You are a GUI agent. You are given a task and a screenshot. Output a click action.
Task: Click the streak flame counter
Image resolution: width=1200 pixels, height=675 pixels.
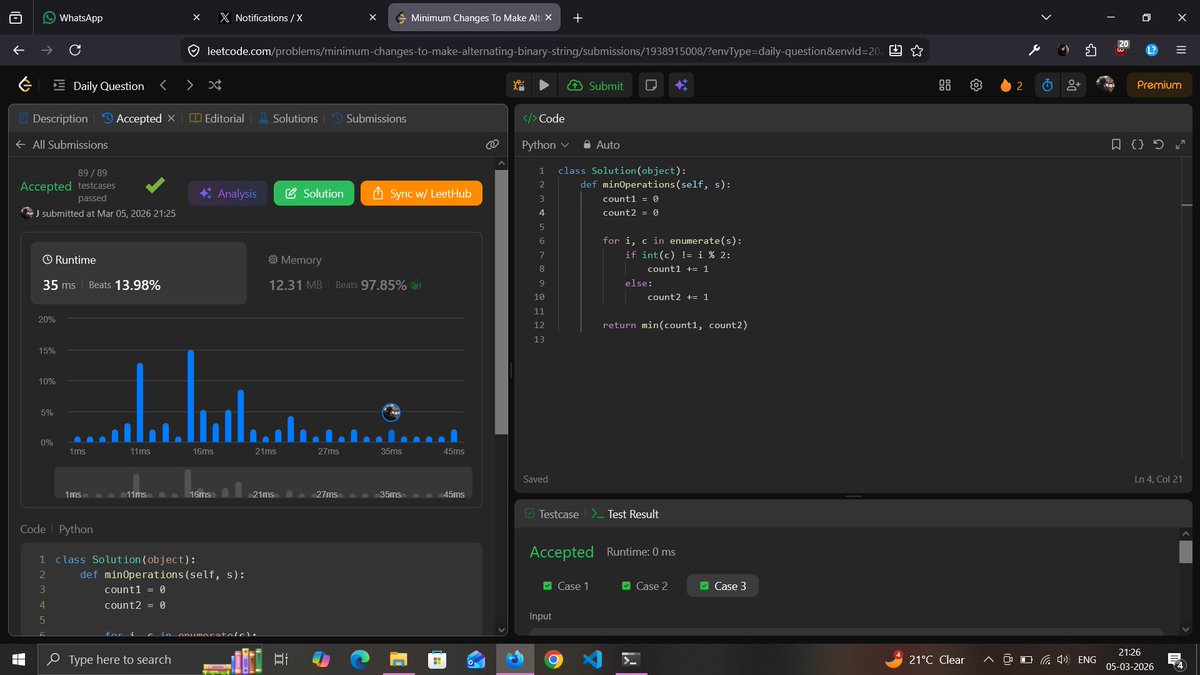pyautogui.click(x=1011, y=85)
